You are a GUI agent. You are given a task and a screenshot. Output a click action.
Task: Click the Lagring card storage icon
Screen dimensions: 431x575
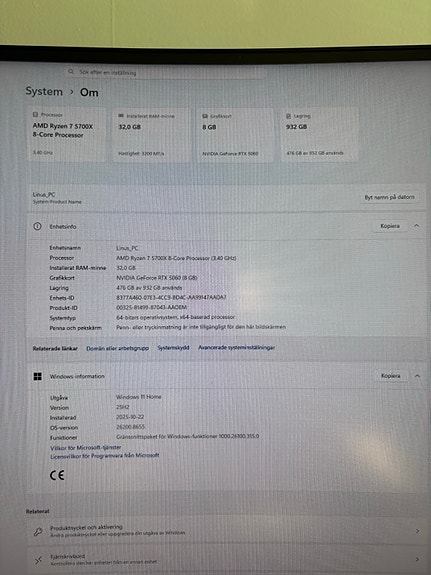click(x=288, y=116)
